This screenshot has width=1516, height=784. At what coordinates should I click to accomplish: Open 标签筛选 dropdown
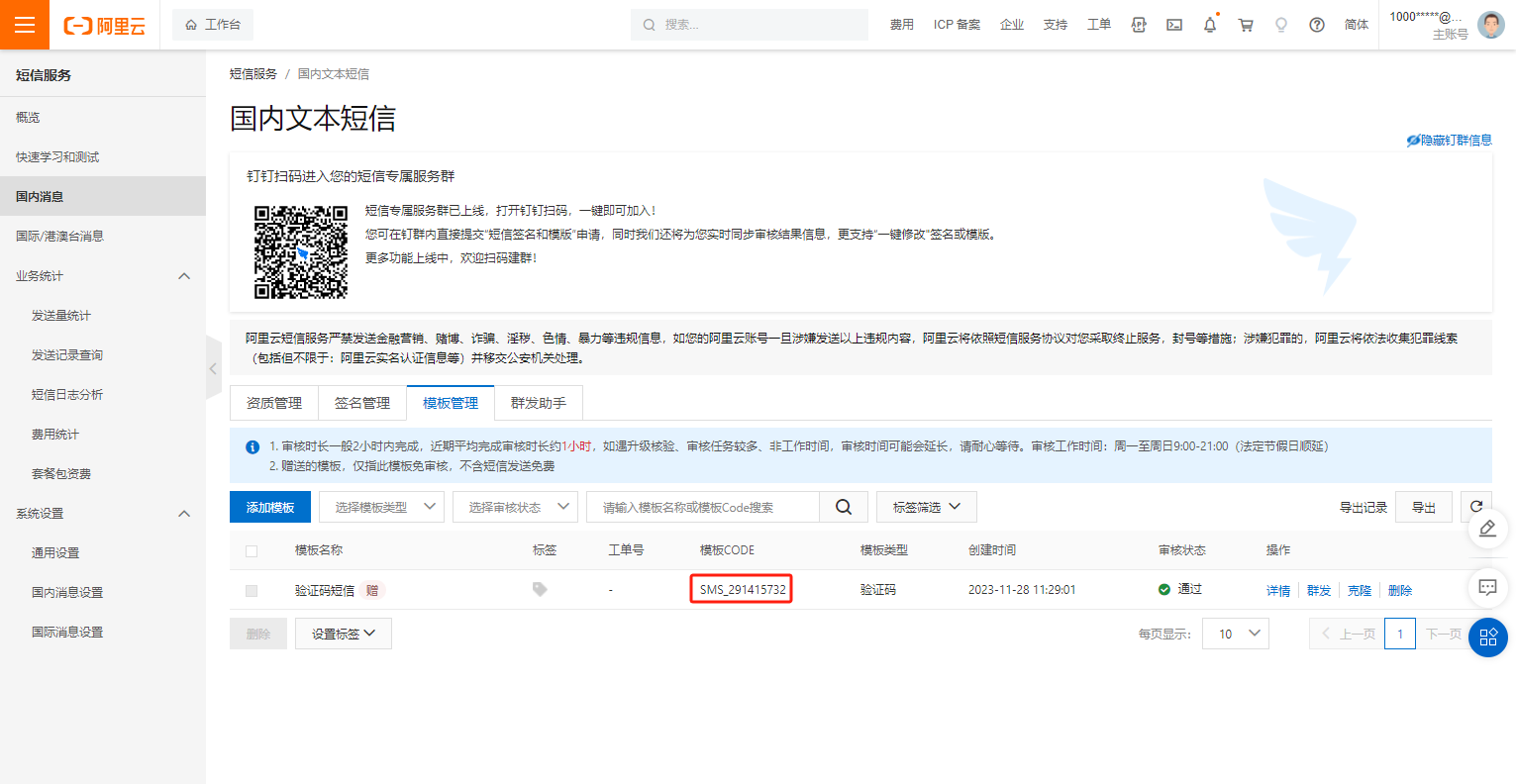[927, 507]
